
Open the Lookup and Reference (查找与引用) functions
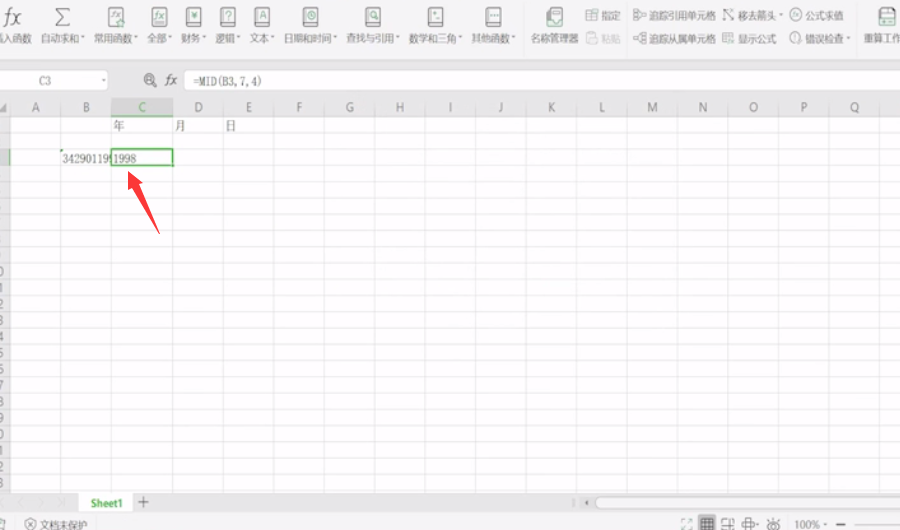tap(373, 25)
